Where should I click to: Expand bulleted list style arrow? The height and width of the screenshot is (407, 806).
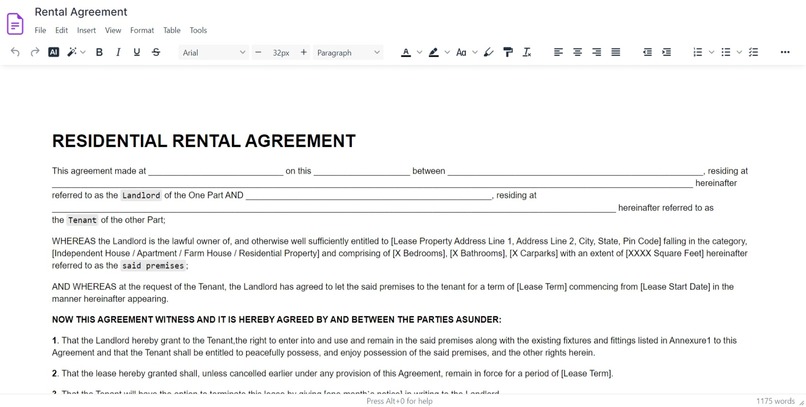pyautogui.click(x=739, y=52)
